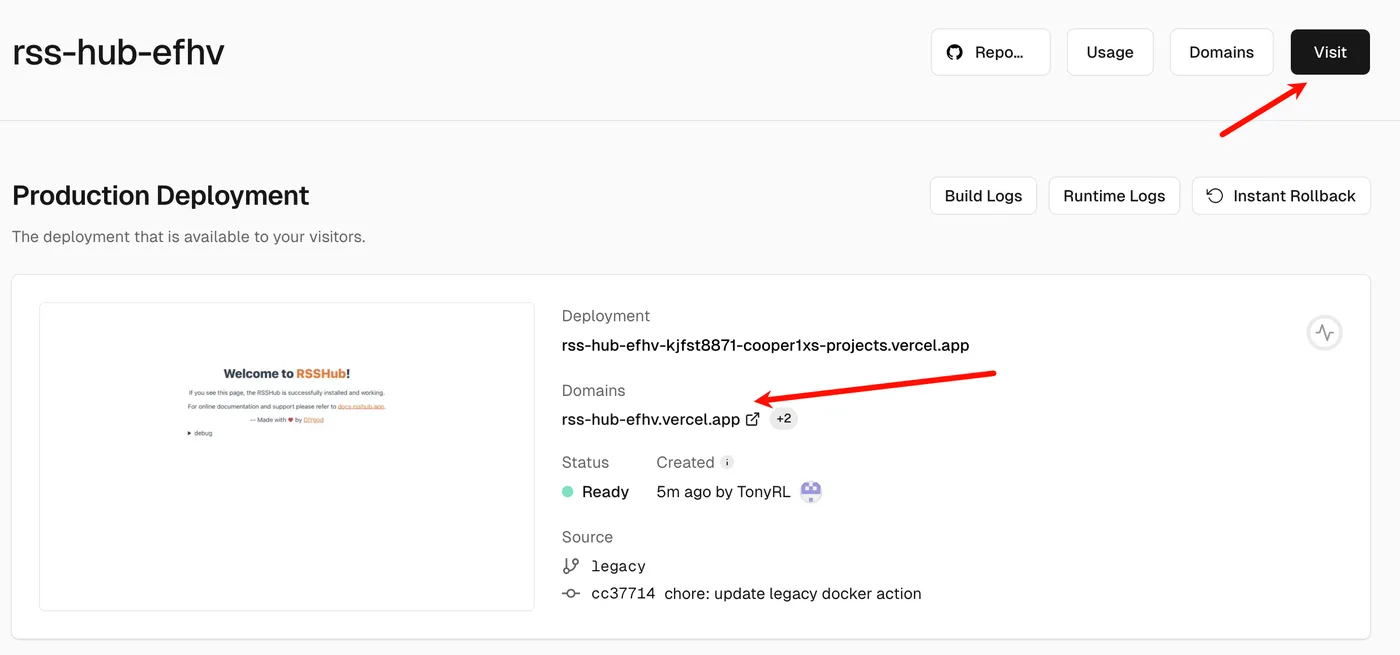This screenshot has height=655, width=1400.
Task: Click the RSSHub deployment preview thumbnail
Action: pyautogui.click(x=287, y=456)
